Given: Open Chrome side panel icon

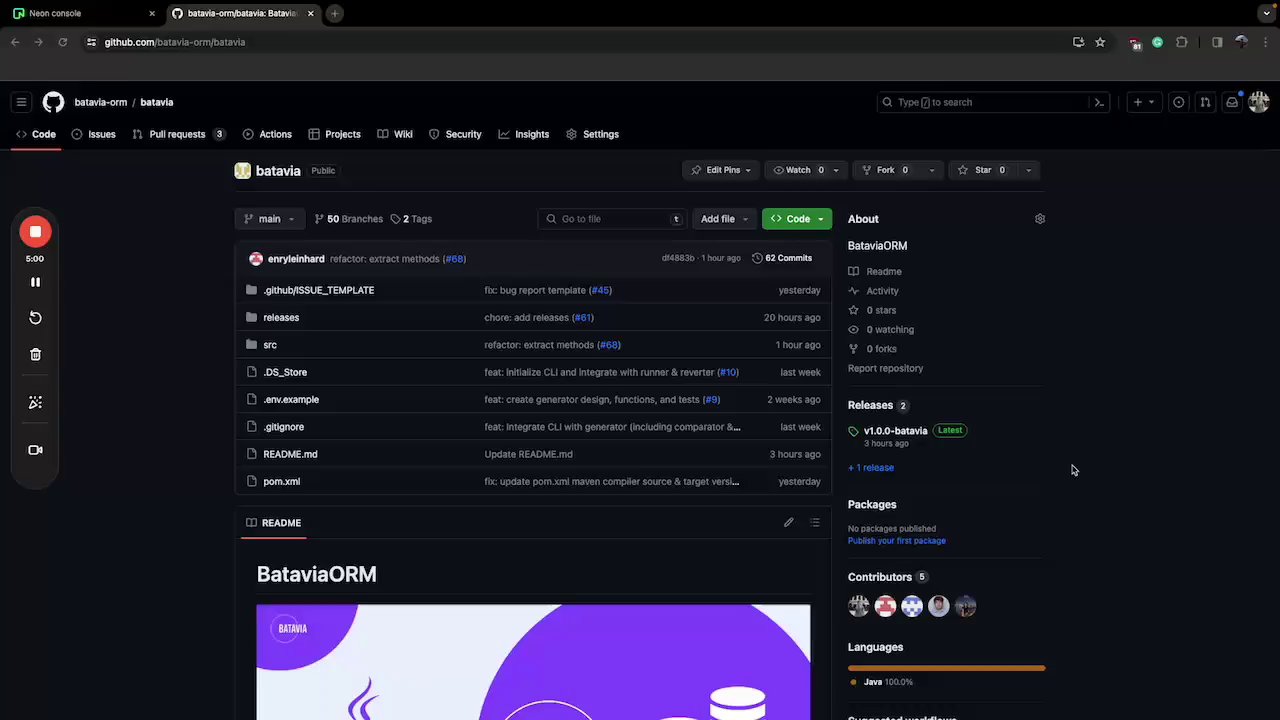Looking at the screenshot, I should pos(1217,42).
